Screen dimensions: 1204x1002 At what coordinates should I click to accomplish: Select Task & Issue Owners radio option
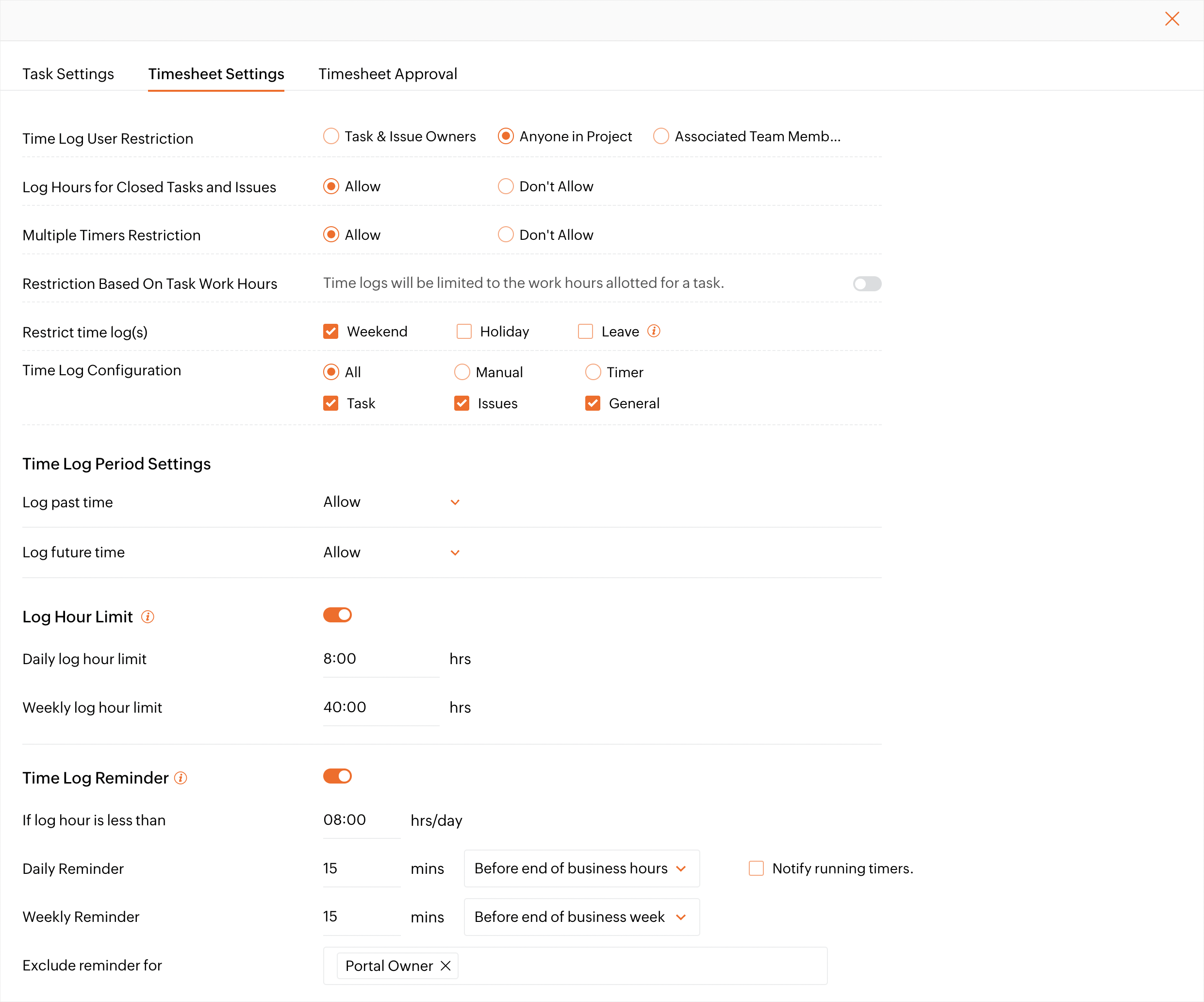coord(331,136)
